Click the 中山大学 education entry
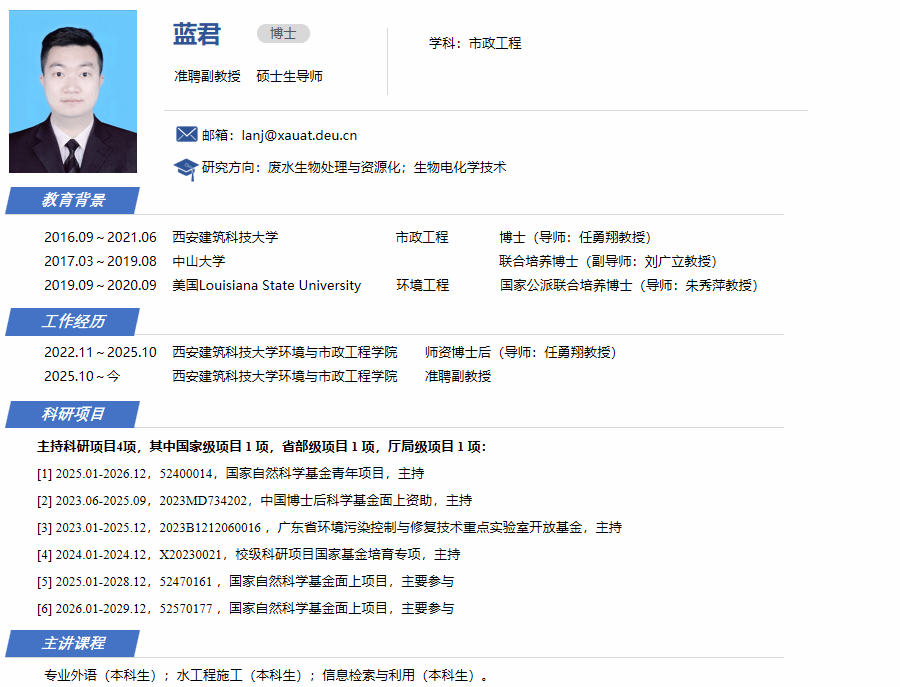Screen dimensions: 900x687 click(198, 261)
